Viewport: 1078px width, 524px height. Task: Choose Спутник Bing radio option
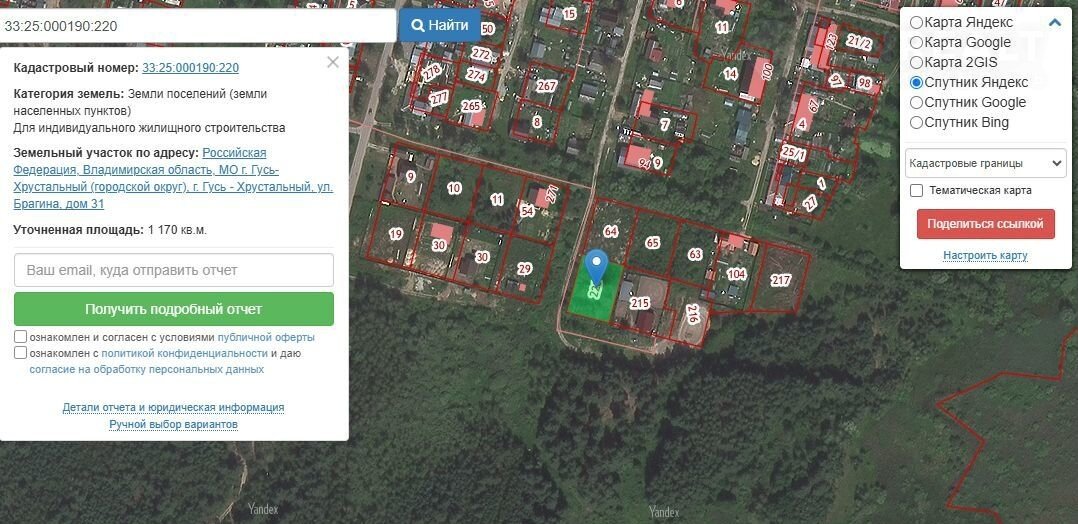click(916, 122)
